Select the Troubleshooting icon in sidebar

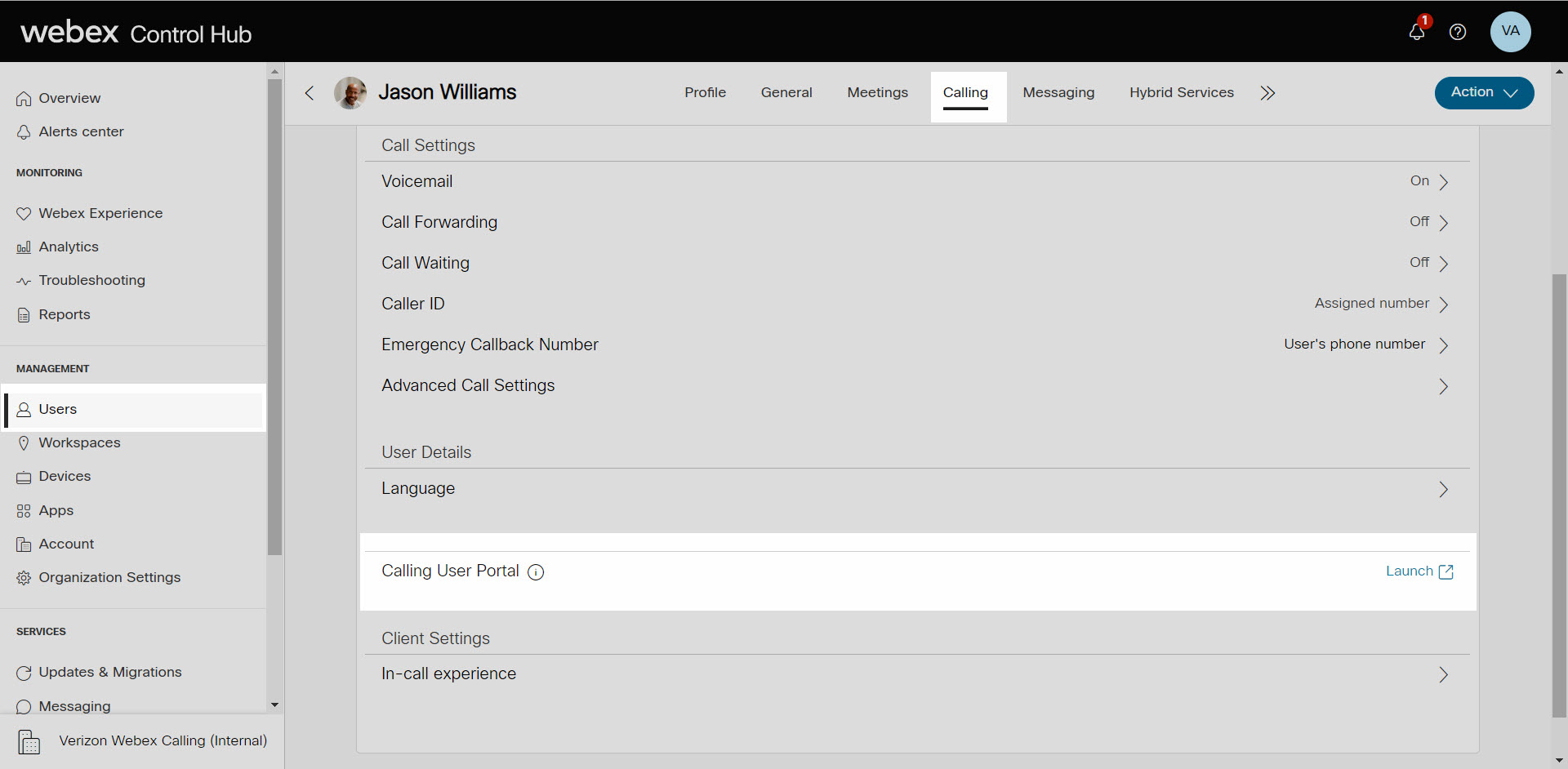click(x=24, y=280)
